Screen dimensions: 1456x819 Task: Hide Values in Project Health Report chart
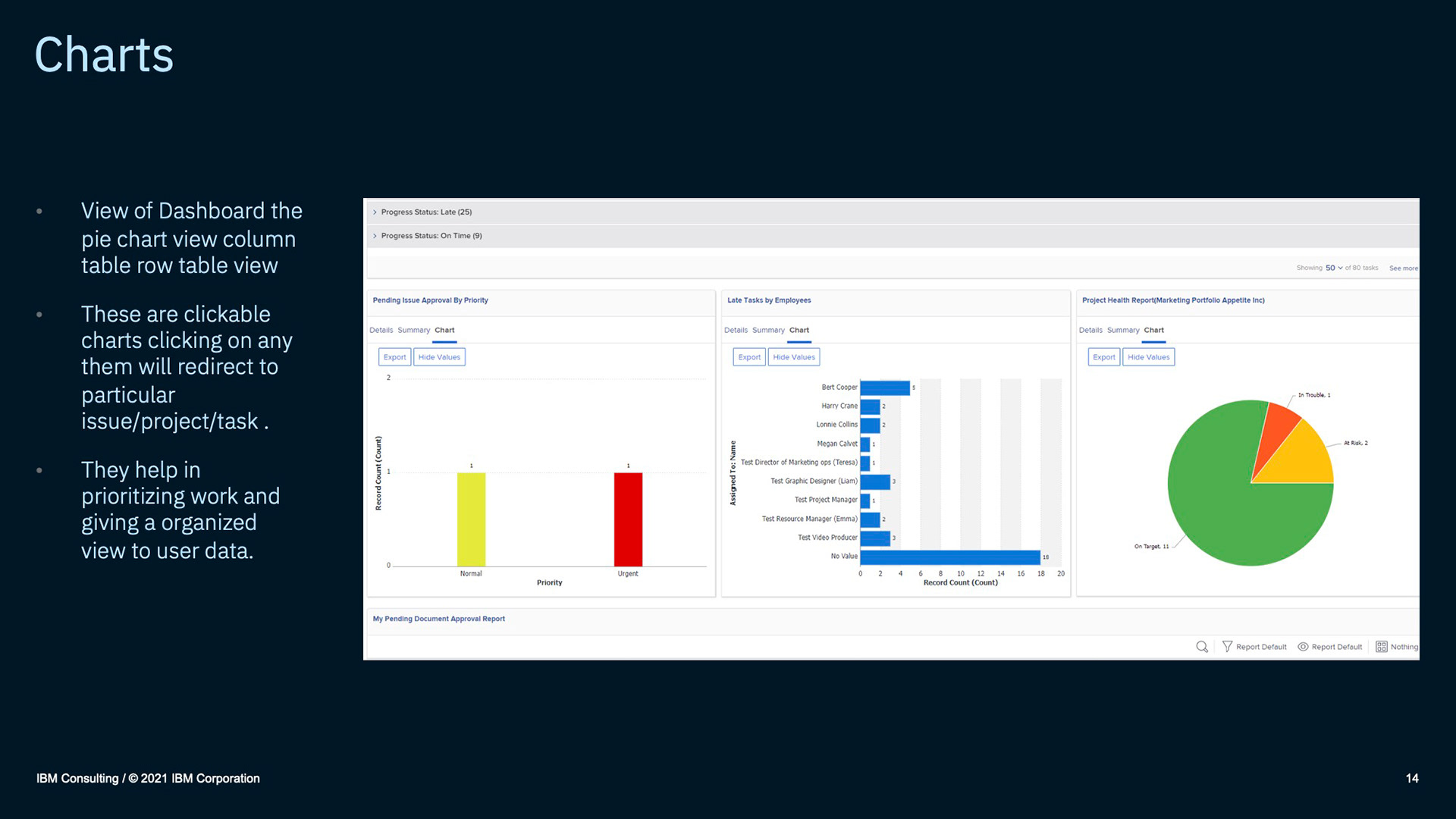tap(1148, 357)
